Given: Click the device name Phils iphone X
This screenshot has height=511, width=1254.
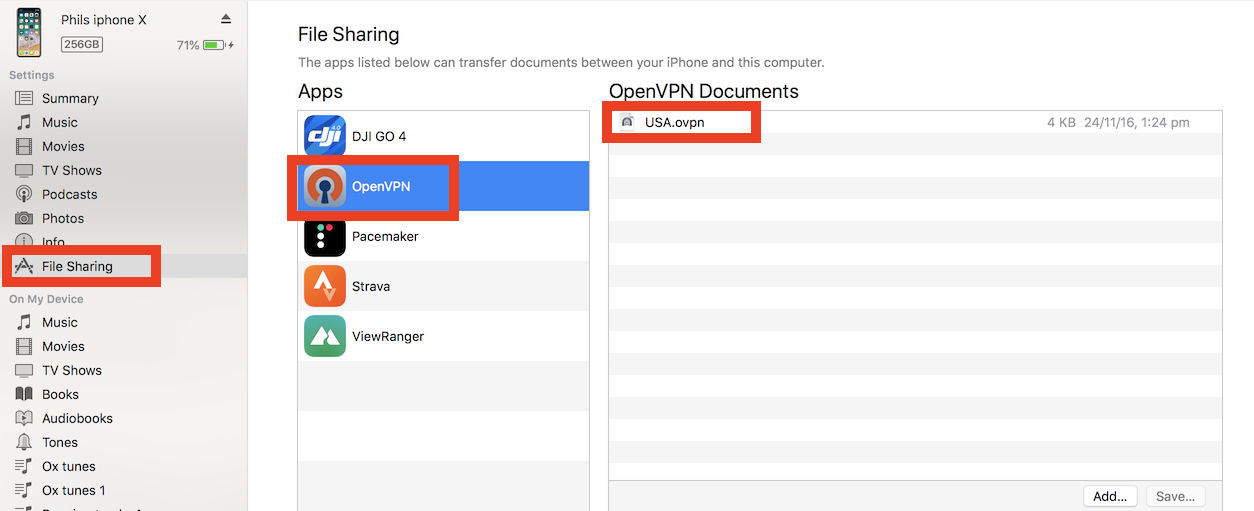Looking at the screenshot, I should pos(104,20).
